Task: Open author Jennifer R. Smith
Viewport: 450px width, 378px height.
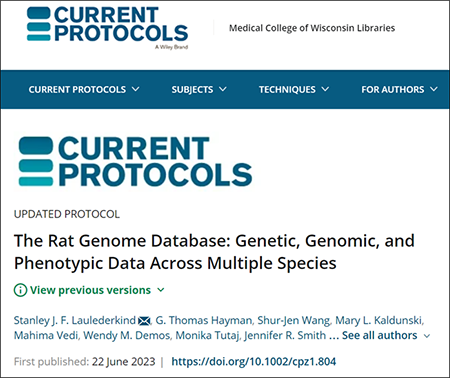Action: (285, 335)
